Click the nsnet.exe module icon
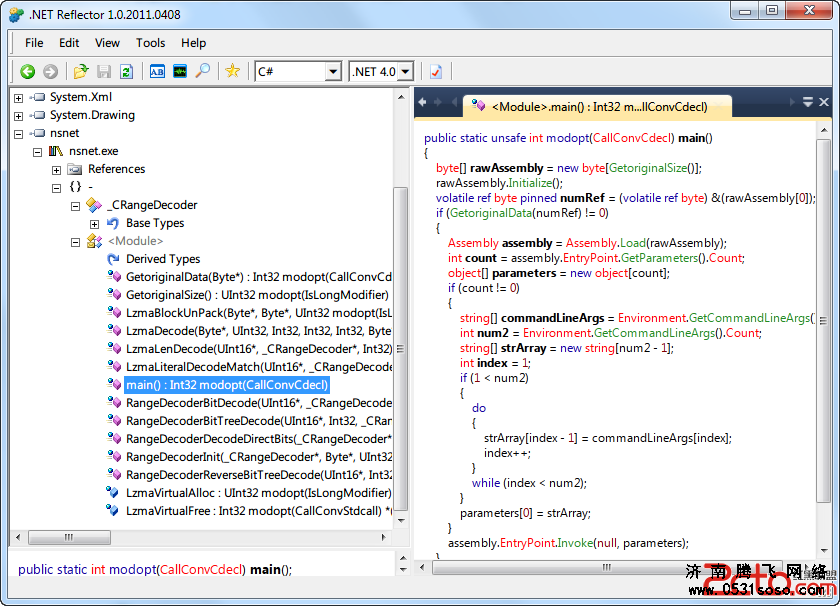The width and height of the screenshot is (840, 606). 56,151
